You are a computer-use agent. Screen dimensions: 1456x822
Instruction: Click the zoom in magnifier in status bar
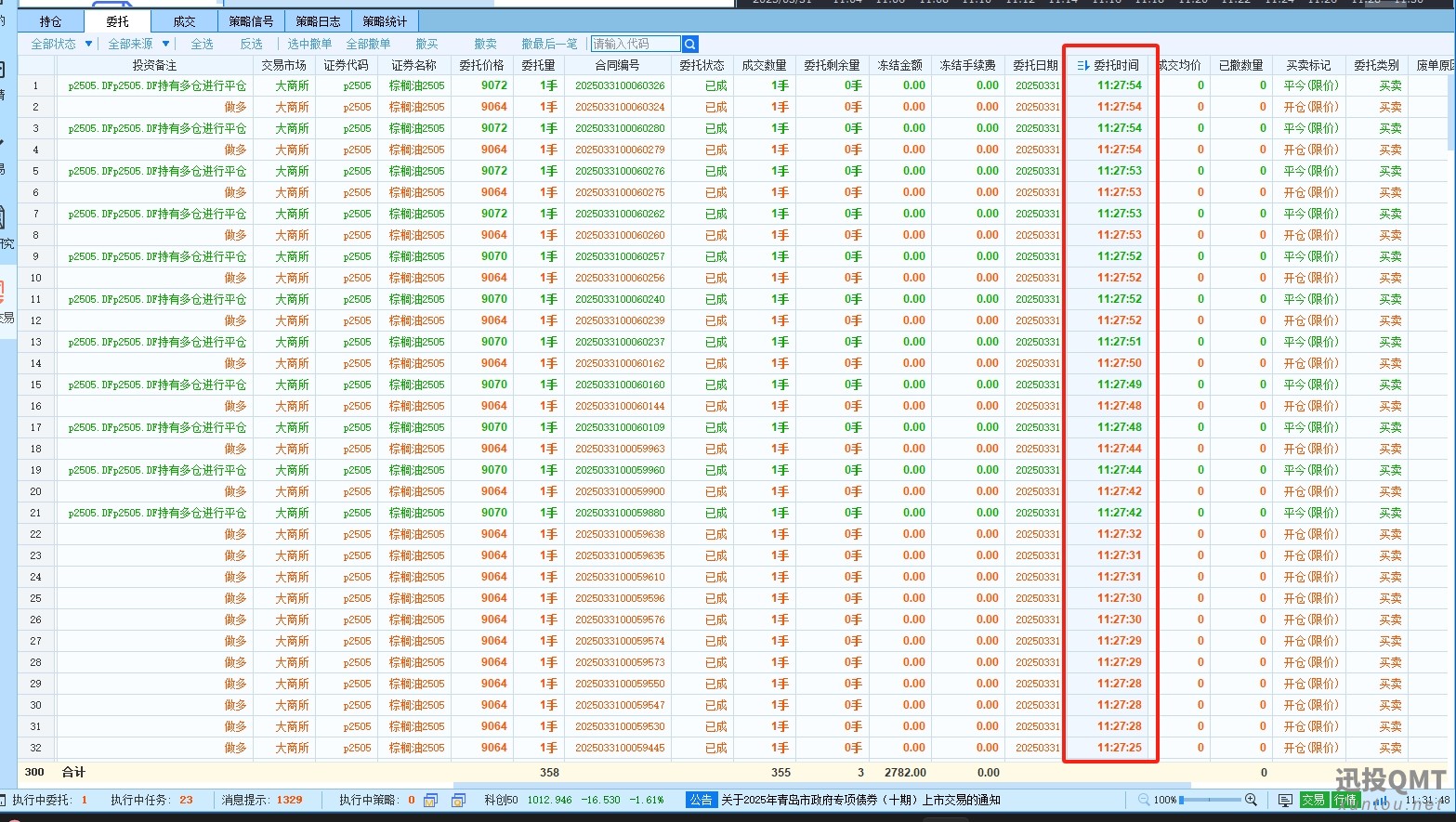coord(1251,800)
